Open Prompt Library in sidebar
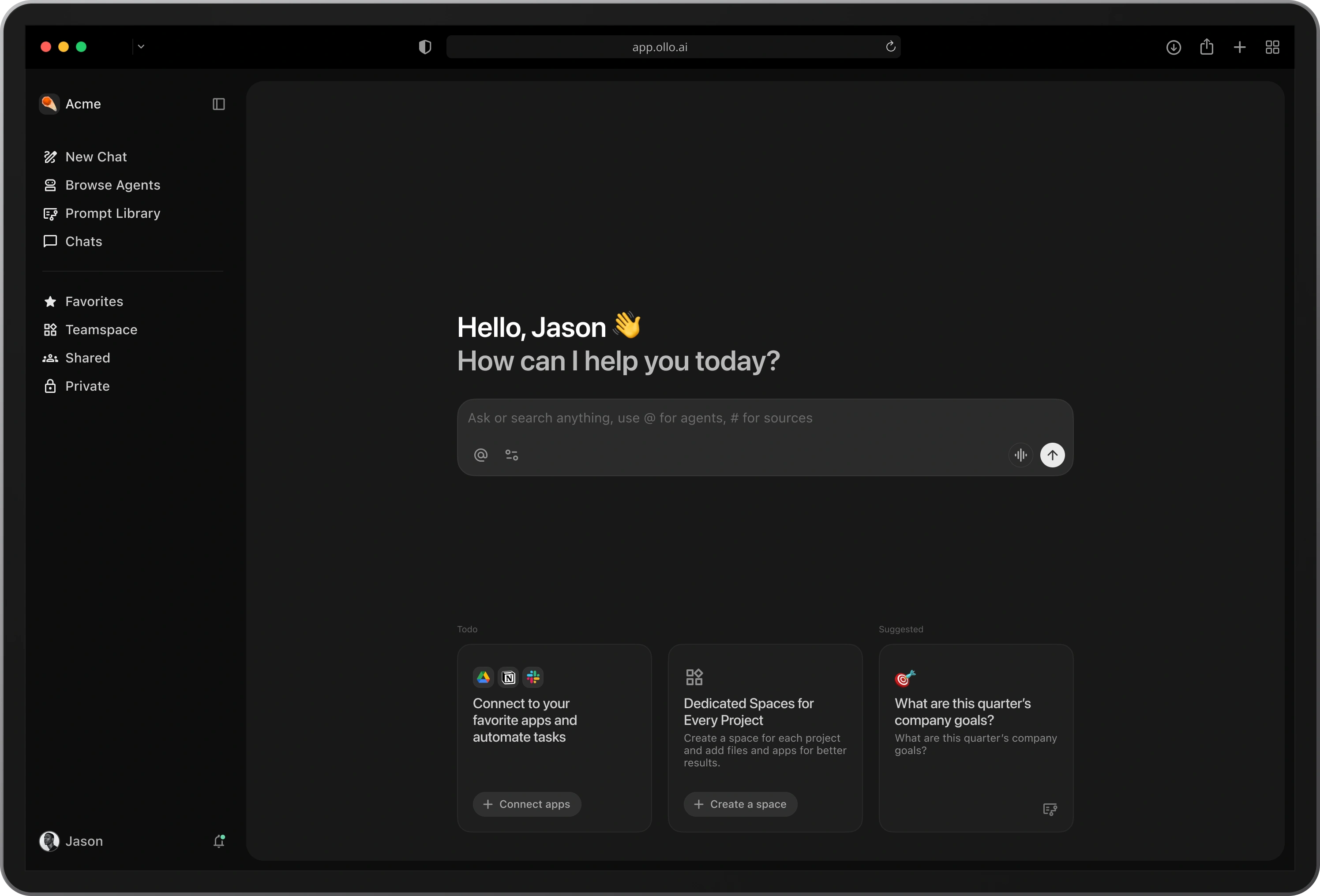1320x896 pixels. (112, 213)
